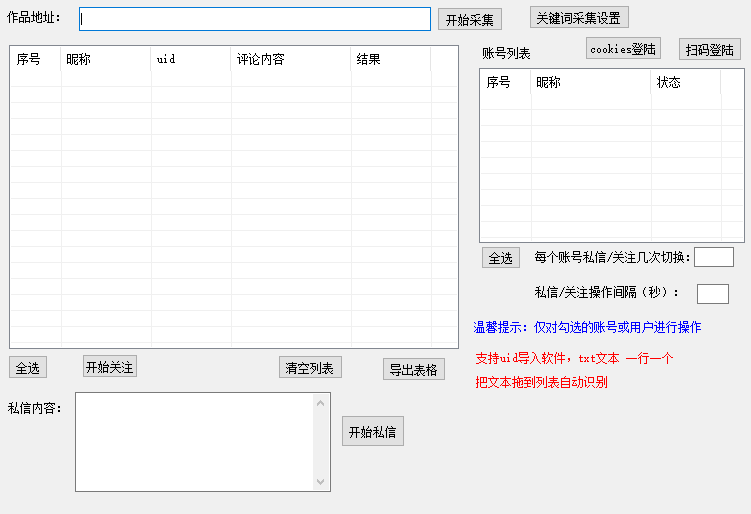Click the 私信内容 scrollbar up arrow
Screen dimensions: 751x514
321,403
